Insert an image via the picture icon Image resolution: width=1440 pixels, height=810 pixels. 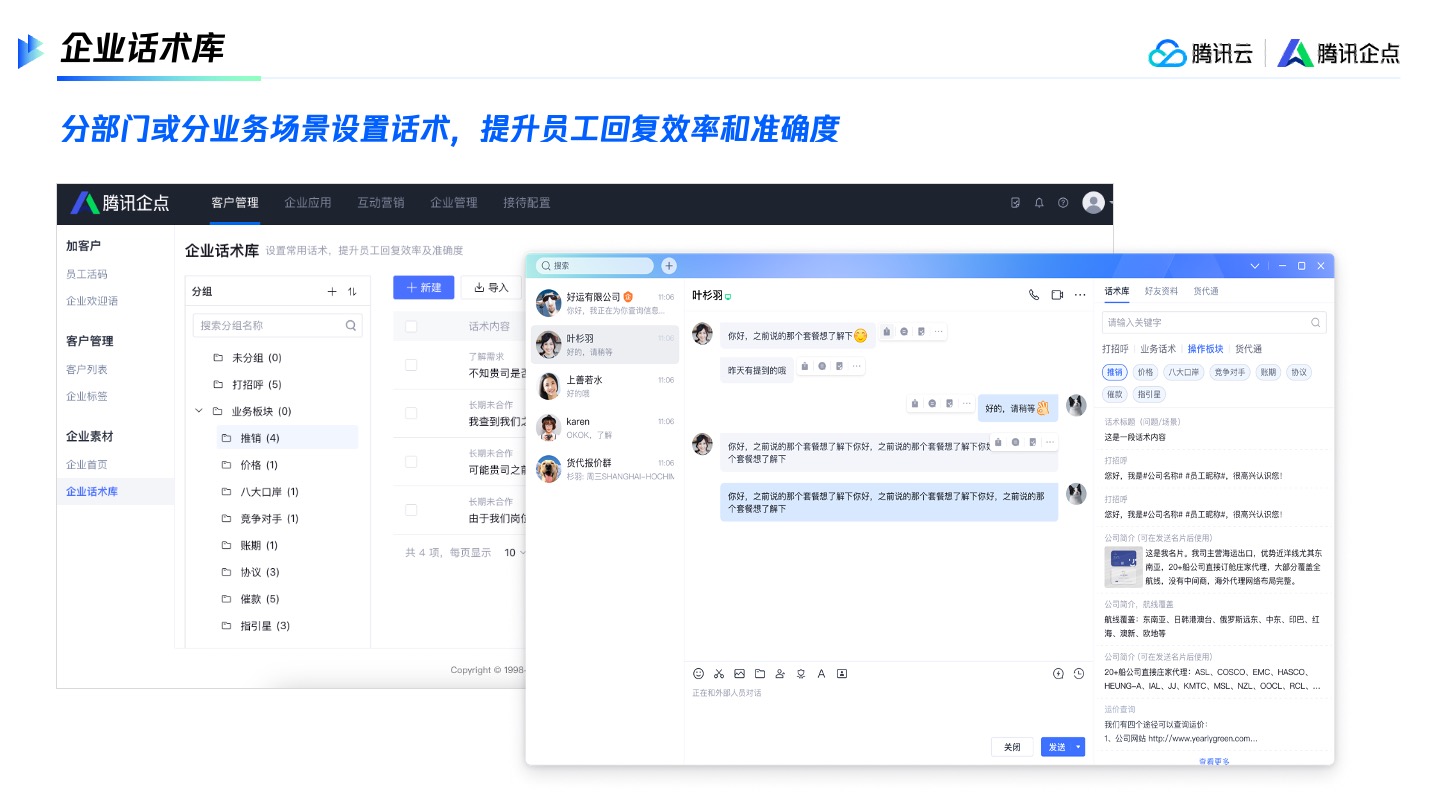(739, 674)
